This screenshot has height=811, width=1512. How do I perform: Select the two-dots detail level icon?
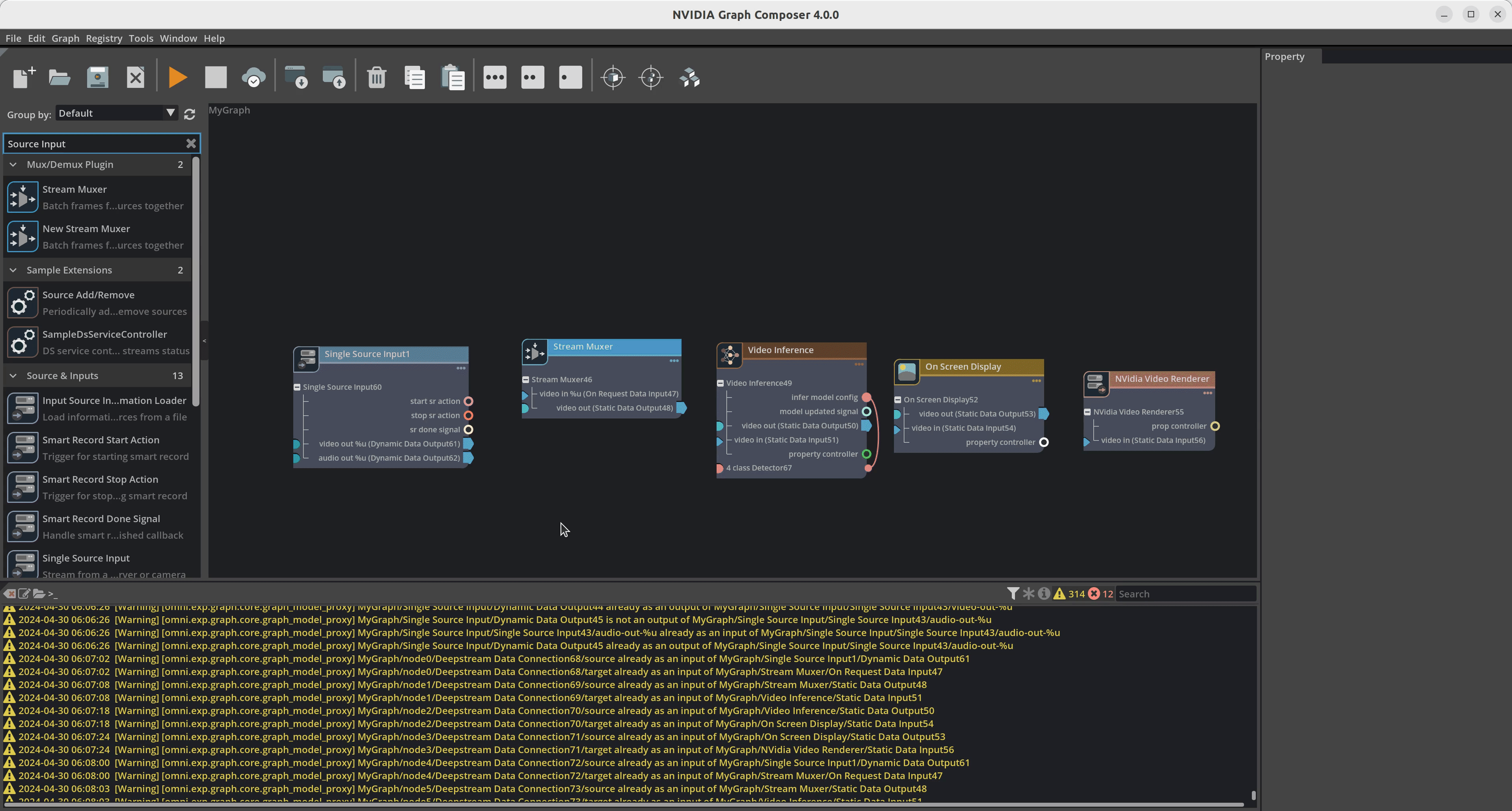[533, 77]
